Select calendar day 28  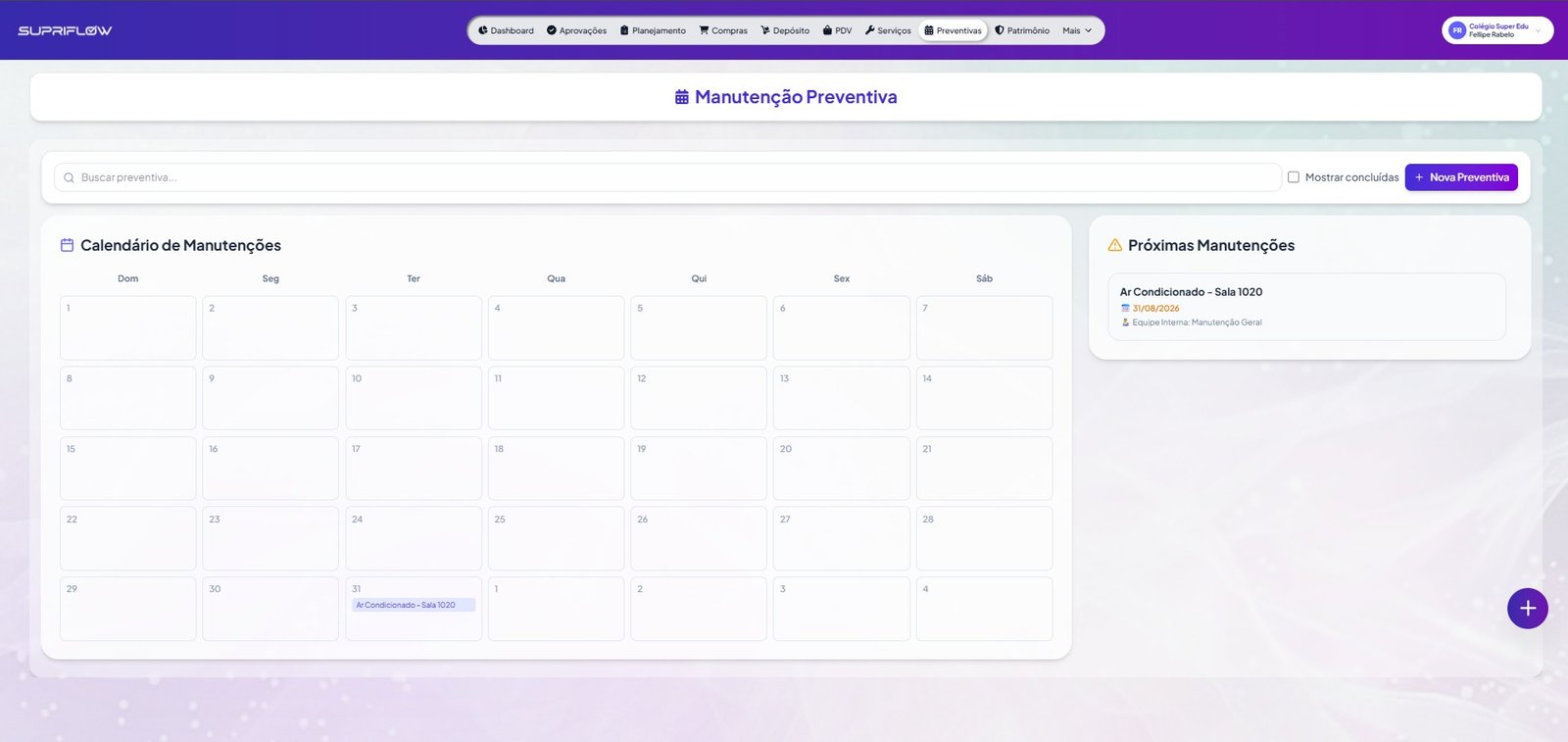point(984,538)
